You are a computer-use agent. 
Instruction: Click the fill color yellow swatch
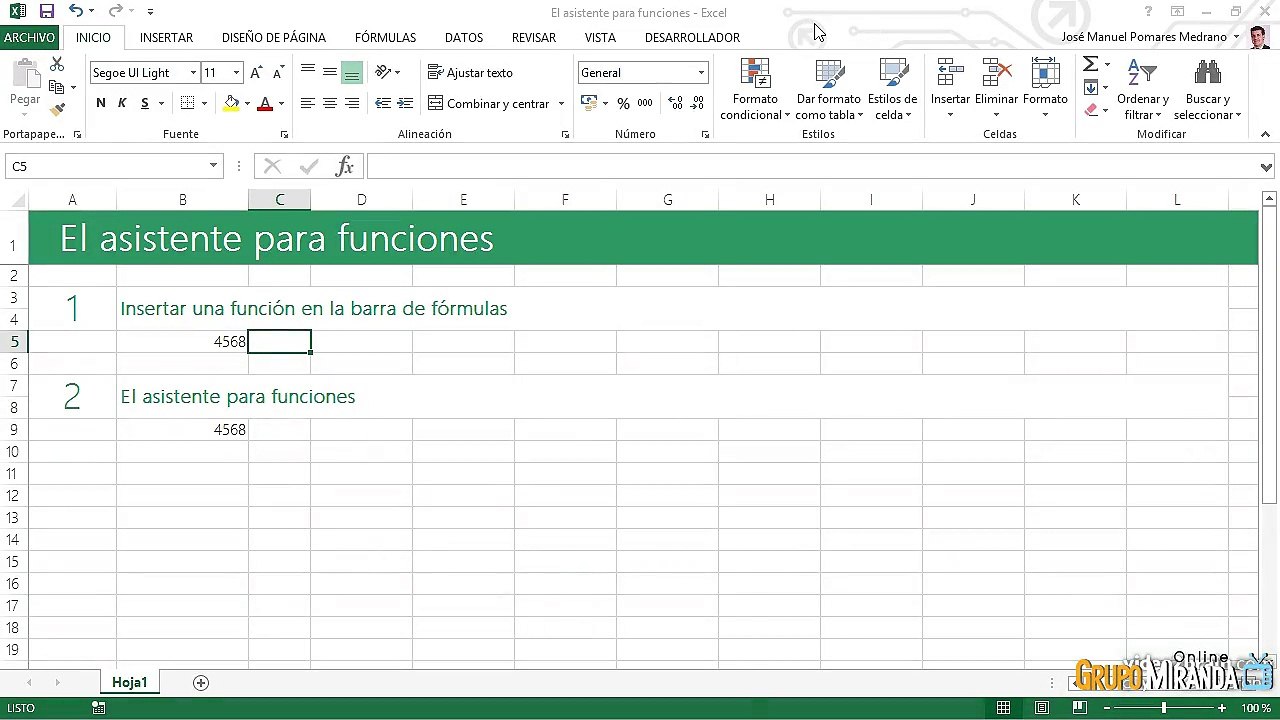pos(232,103)
